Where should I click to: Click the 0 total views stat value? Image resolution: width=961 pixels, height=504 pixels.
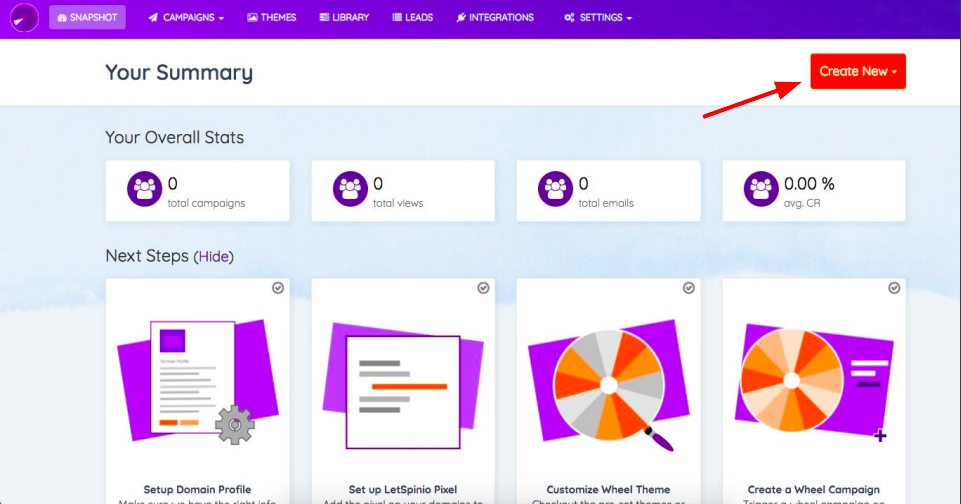(378, 183)
